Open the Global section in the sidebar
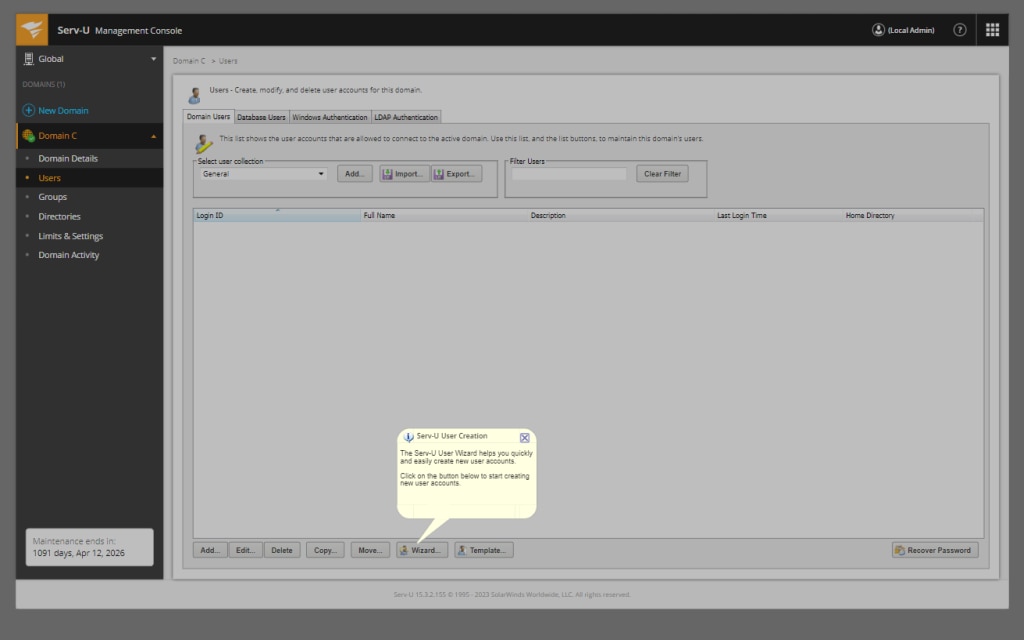 click(52, 58)
